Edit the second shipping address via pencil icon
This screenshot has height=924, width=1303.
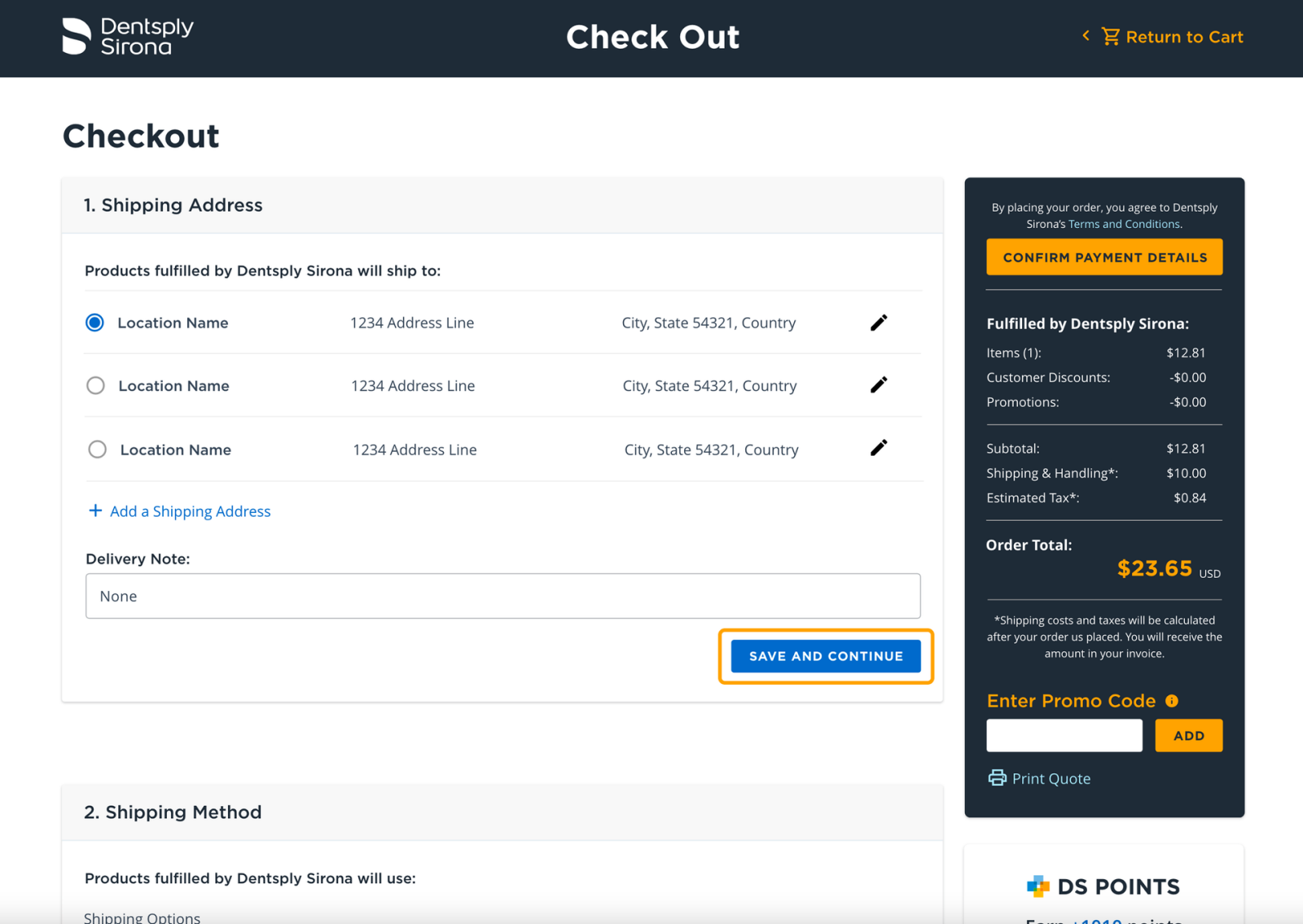(x=878, y=385)
